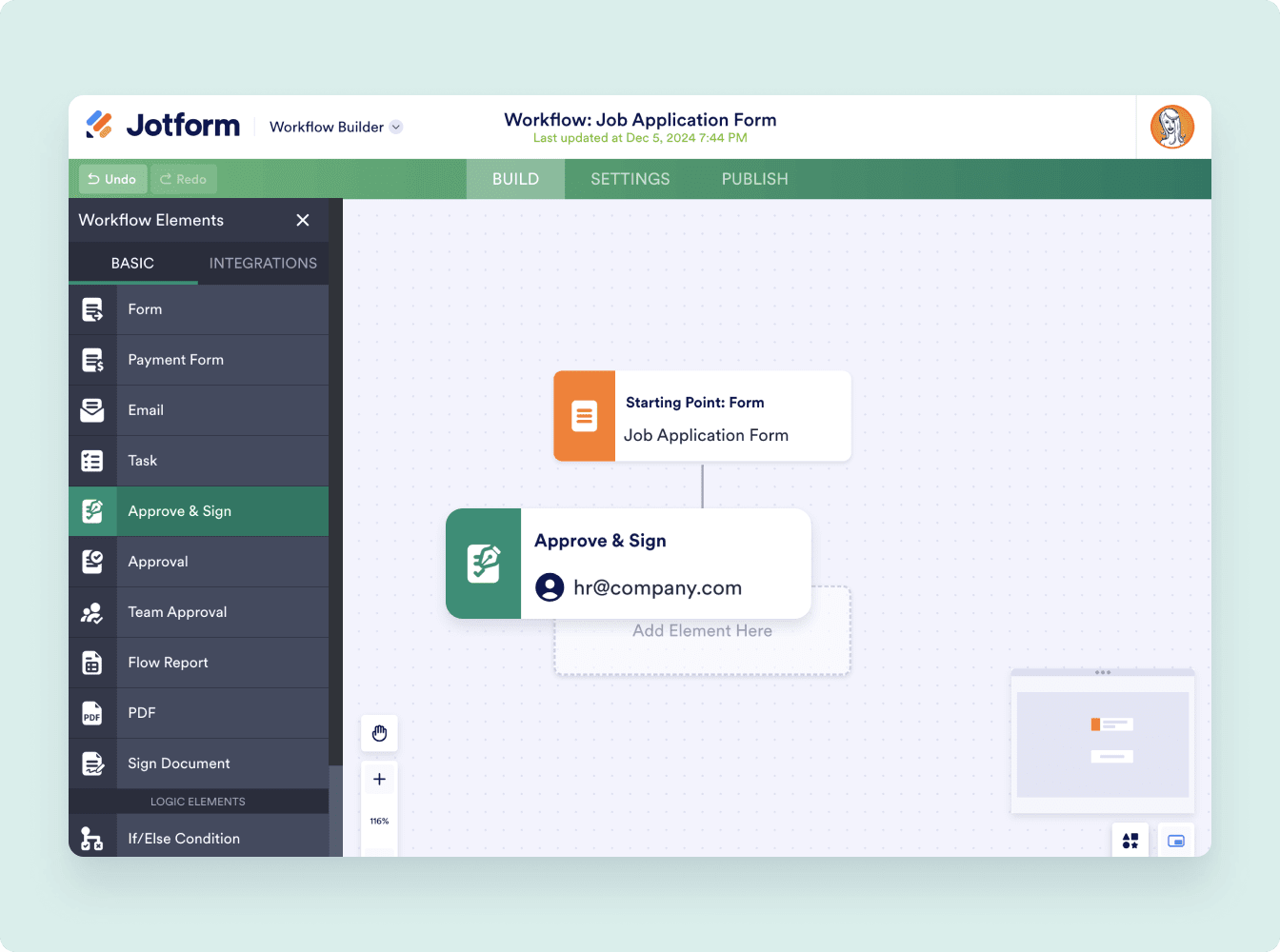1280x952 pixels.
Task: Click the minimap preview thumbnail
Action: [1103, 744]
